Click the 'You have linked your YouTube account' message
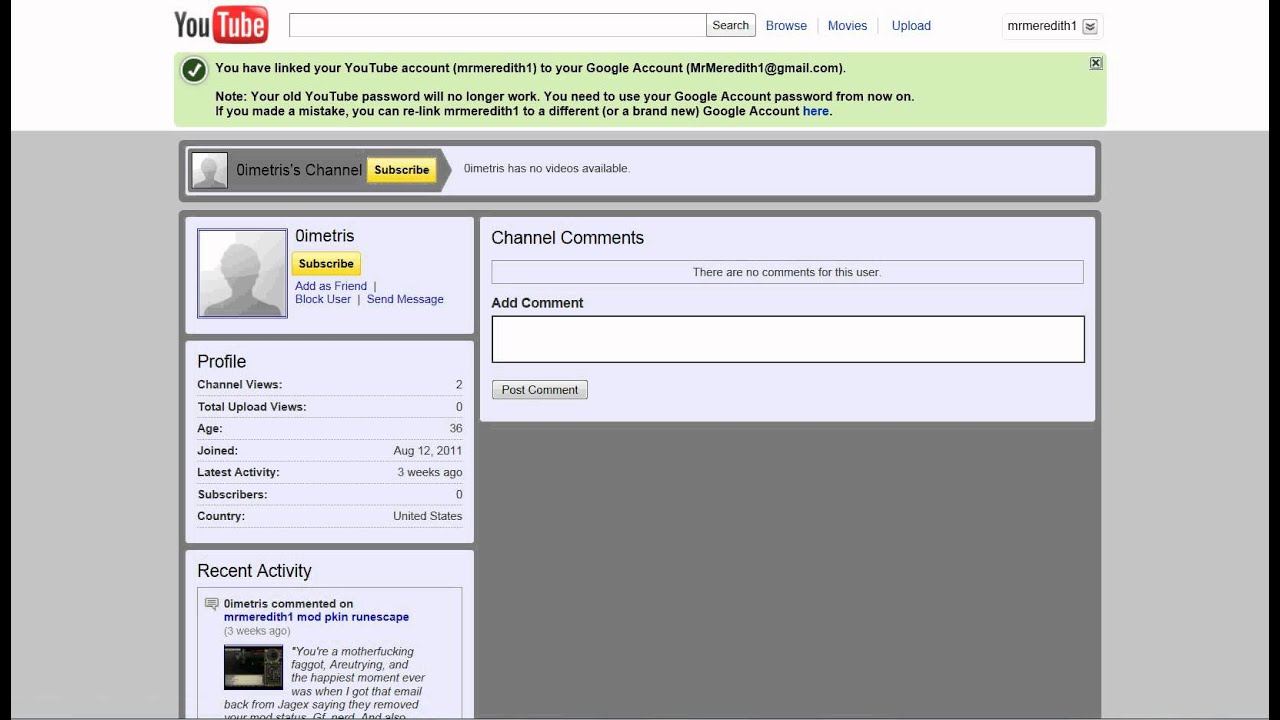 pos(530,68)
